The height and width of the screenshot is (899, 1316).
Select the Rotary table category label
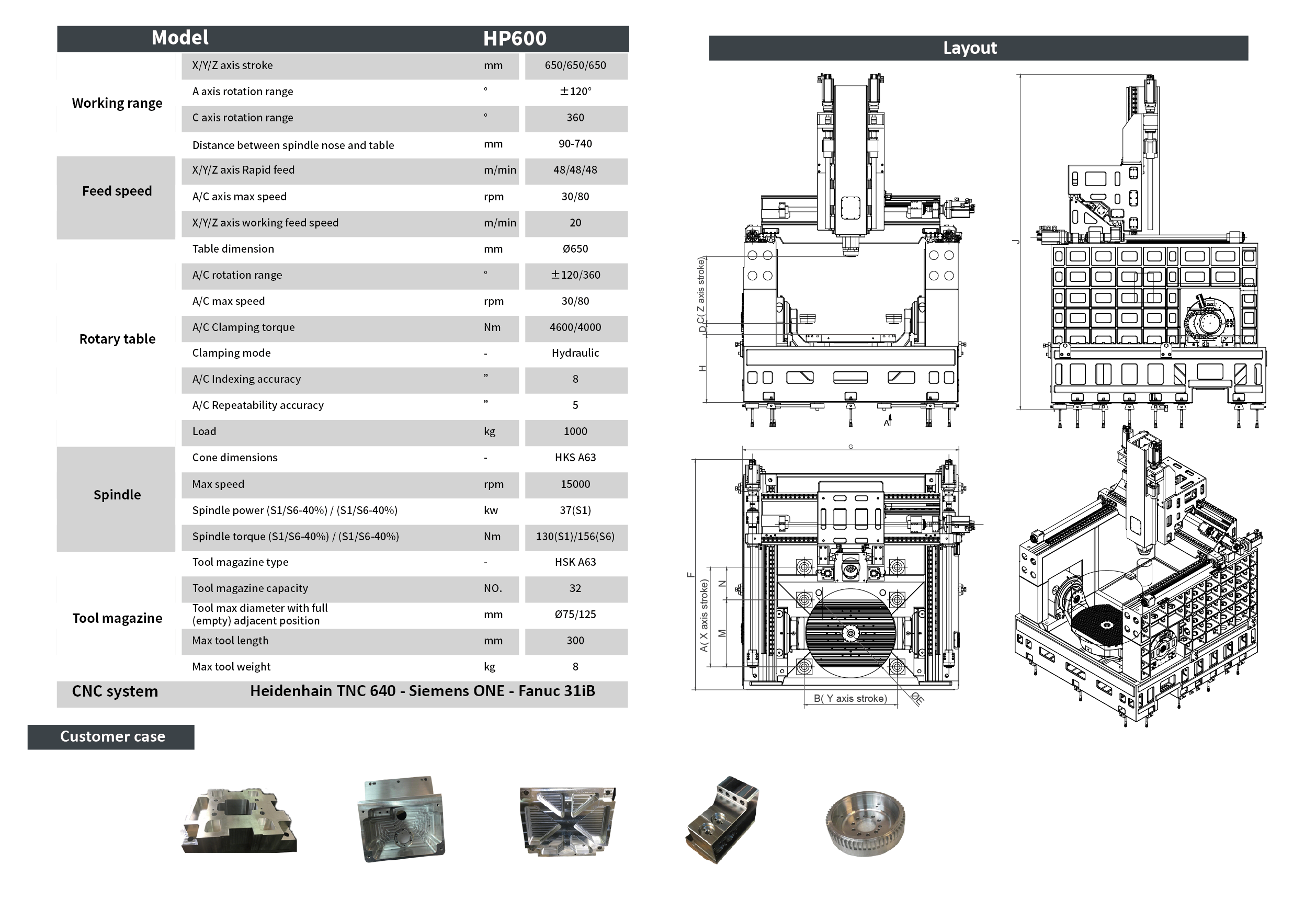[x=117, y=339]
